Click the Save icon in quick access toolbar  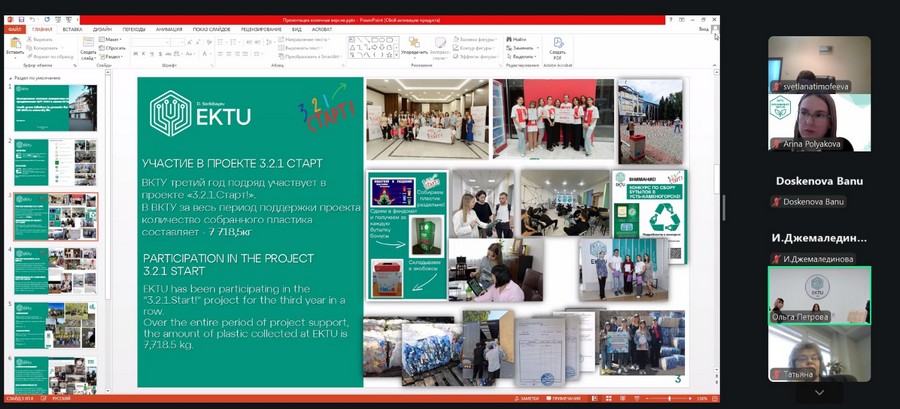pyautogui.click(x=19, y=19)
